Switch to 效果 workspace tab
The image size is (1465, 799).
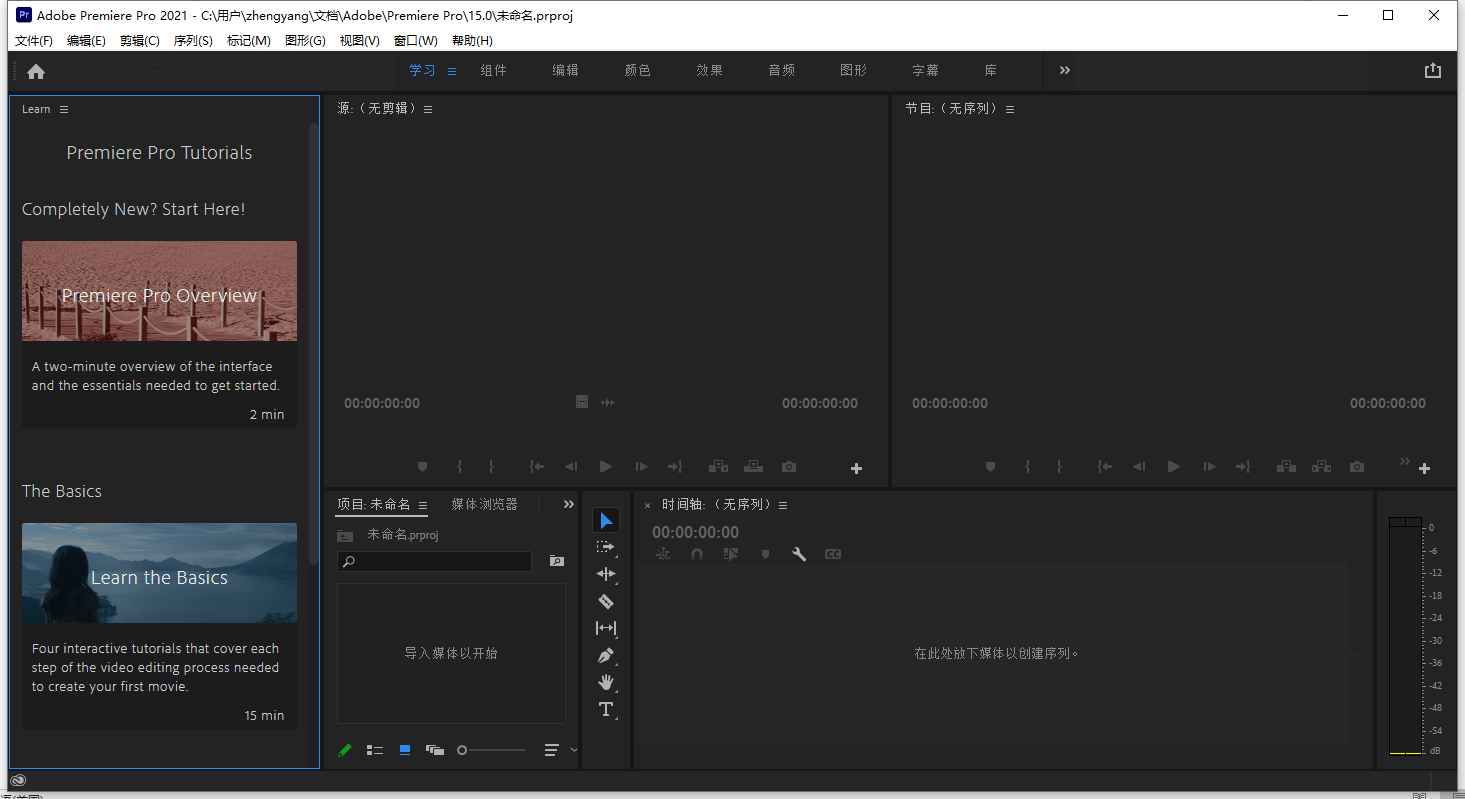710,70
